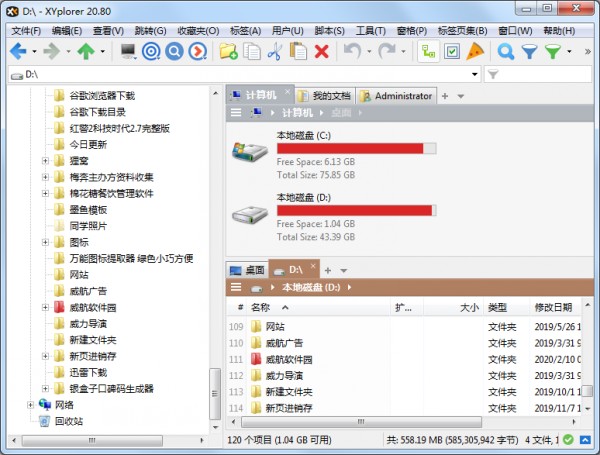Screen dimensions: 600x455
Task: Click the red X Delete icon
Action: point(321,51)
